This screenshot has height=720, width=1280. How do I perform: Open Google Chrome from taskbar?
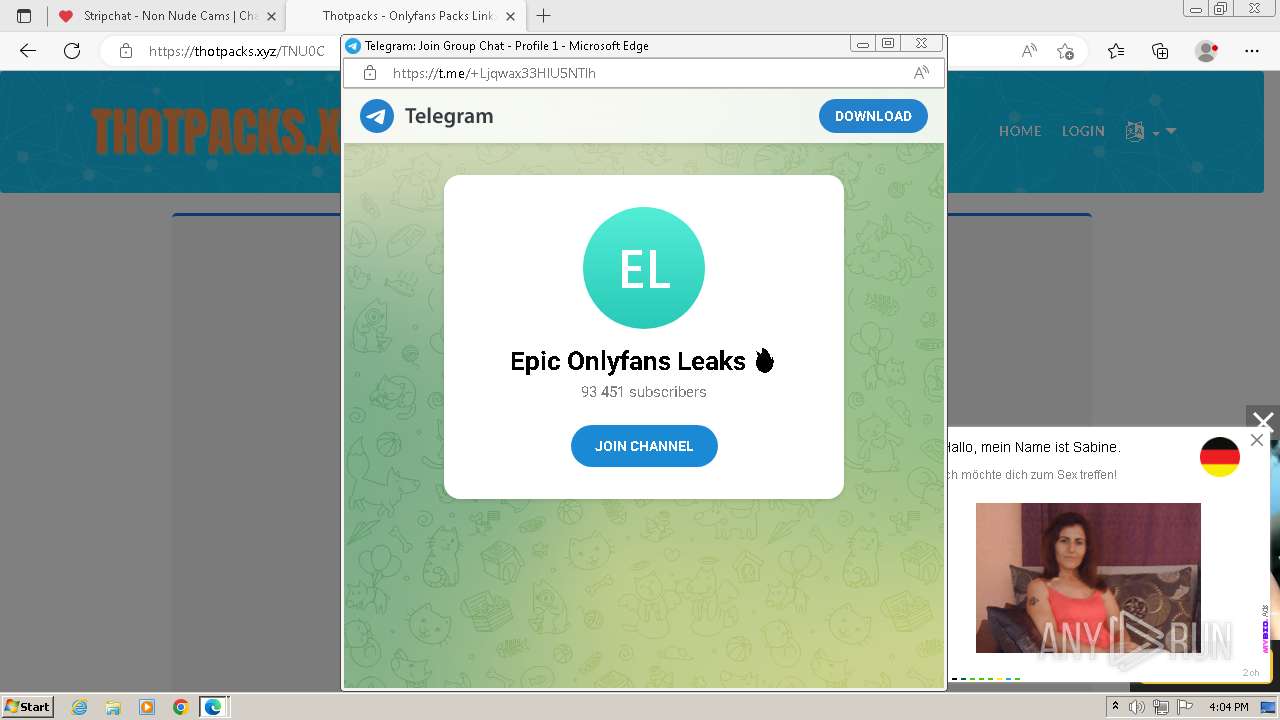pyautogui.click(x=180, y=707)
